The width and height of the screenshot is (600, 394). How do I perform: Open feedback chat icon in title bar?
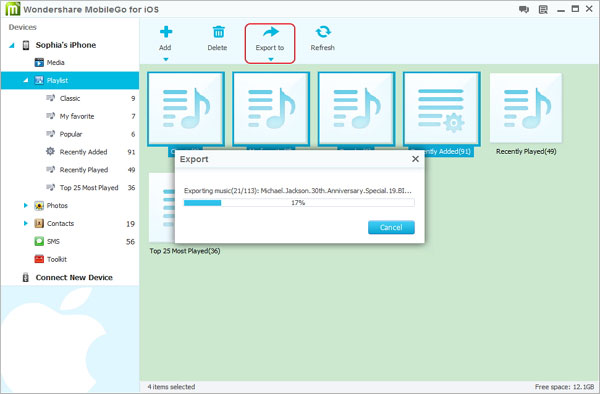(x=524, y=10)
